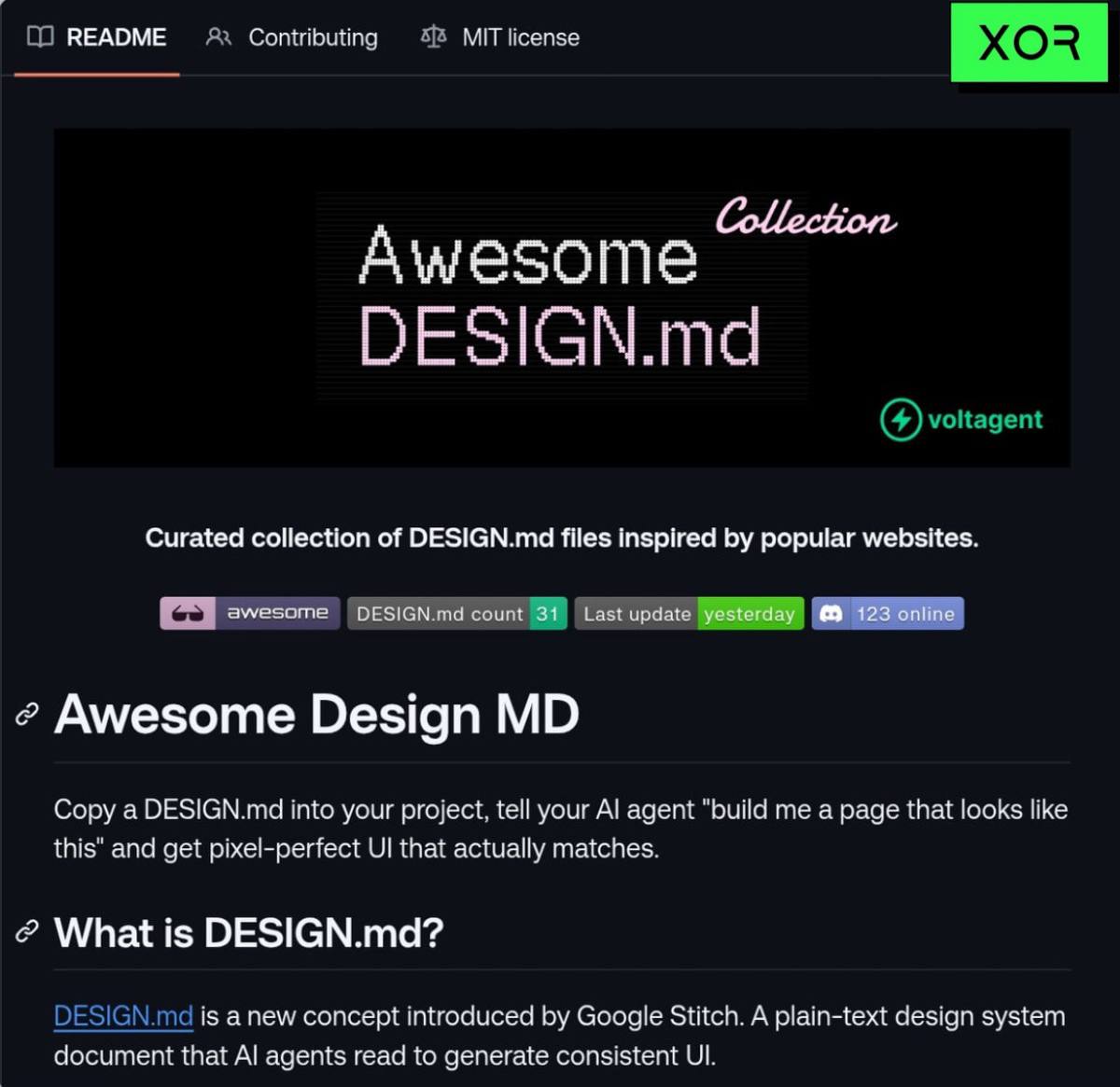The width and height of the screenshot is (1120, 1087).
Task: Click the DESIGN.md count 31 badge
Action: click(x=457, y=613)
